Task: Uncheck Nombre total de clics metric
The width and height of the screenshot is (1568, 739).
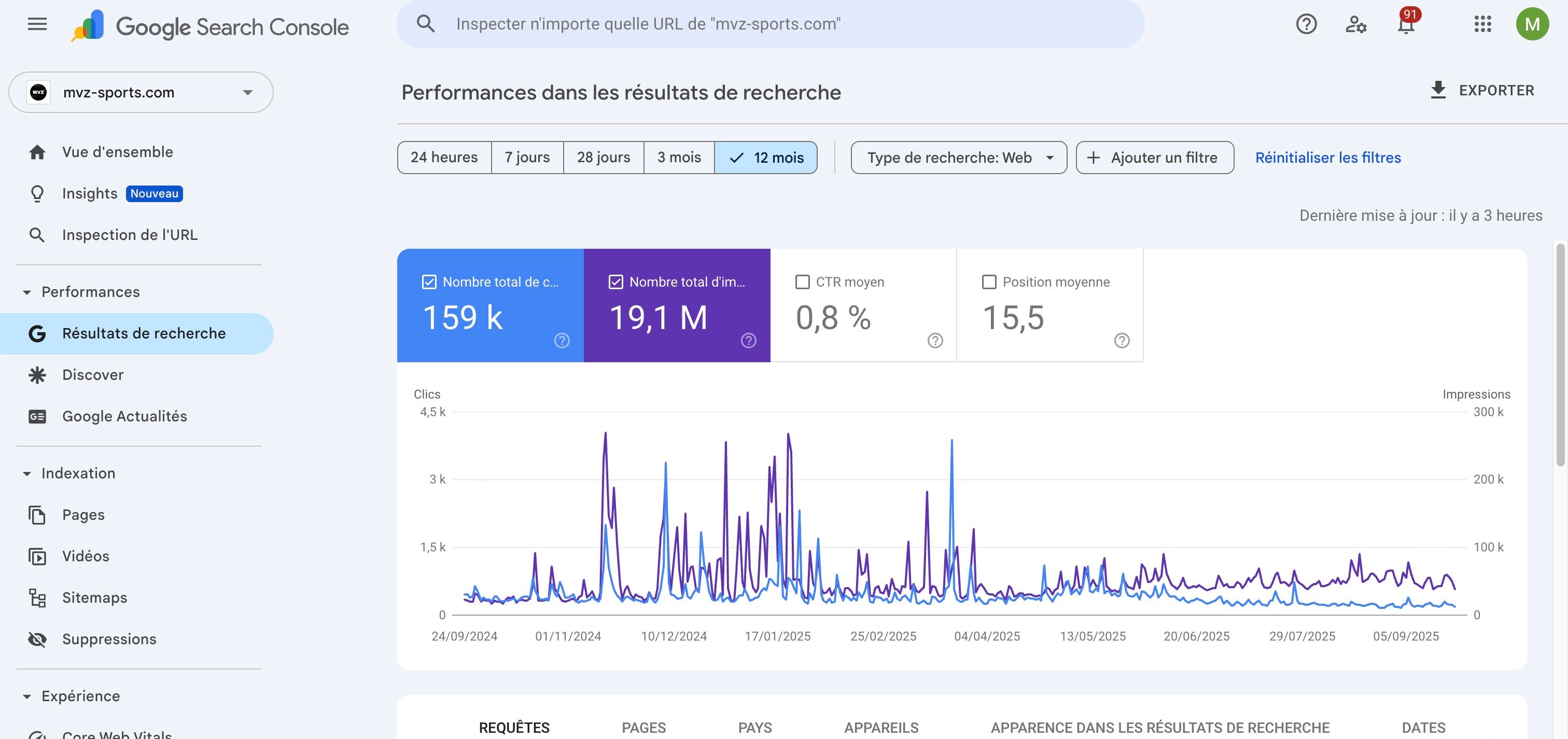Action: (x=429, y=281)
